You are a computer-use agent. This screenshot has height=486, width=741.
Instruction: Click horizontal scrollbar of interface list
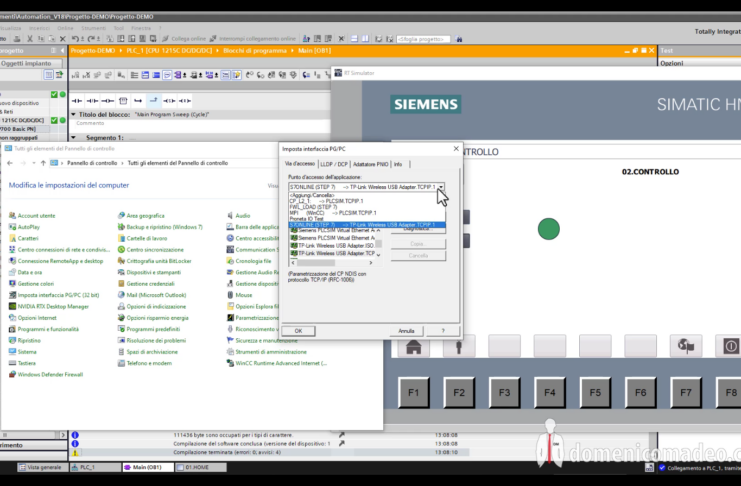(x=332, y=263)
